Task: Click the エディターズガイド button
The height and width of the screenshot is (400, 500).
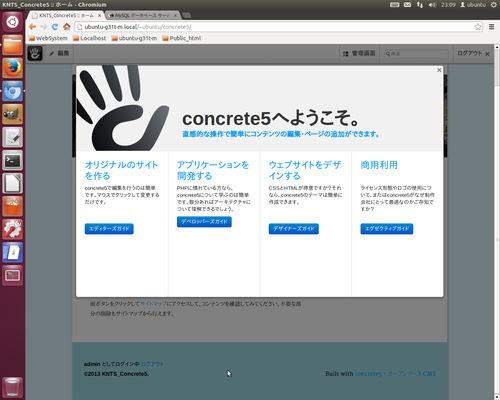Action: tap(109, 229)
